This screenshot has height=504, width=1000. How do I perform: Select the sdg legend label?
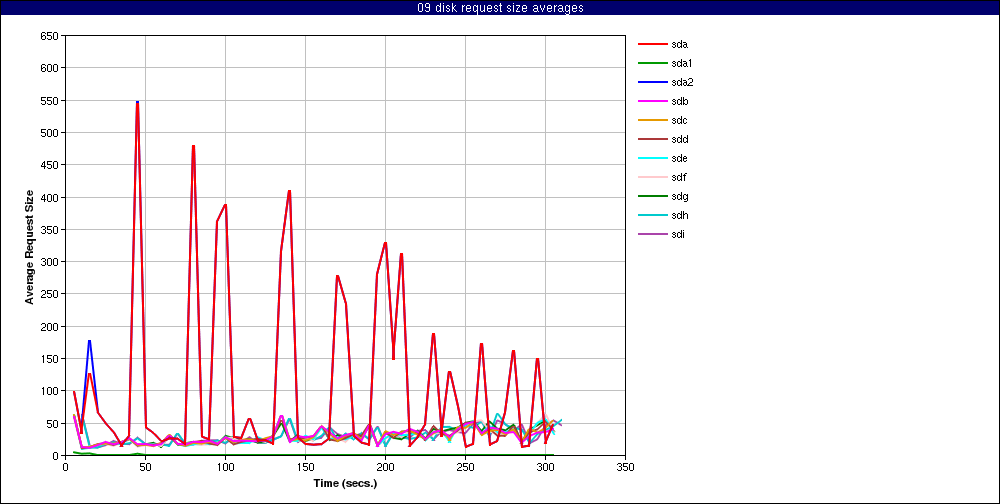pos(679,196)
